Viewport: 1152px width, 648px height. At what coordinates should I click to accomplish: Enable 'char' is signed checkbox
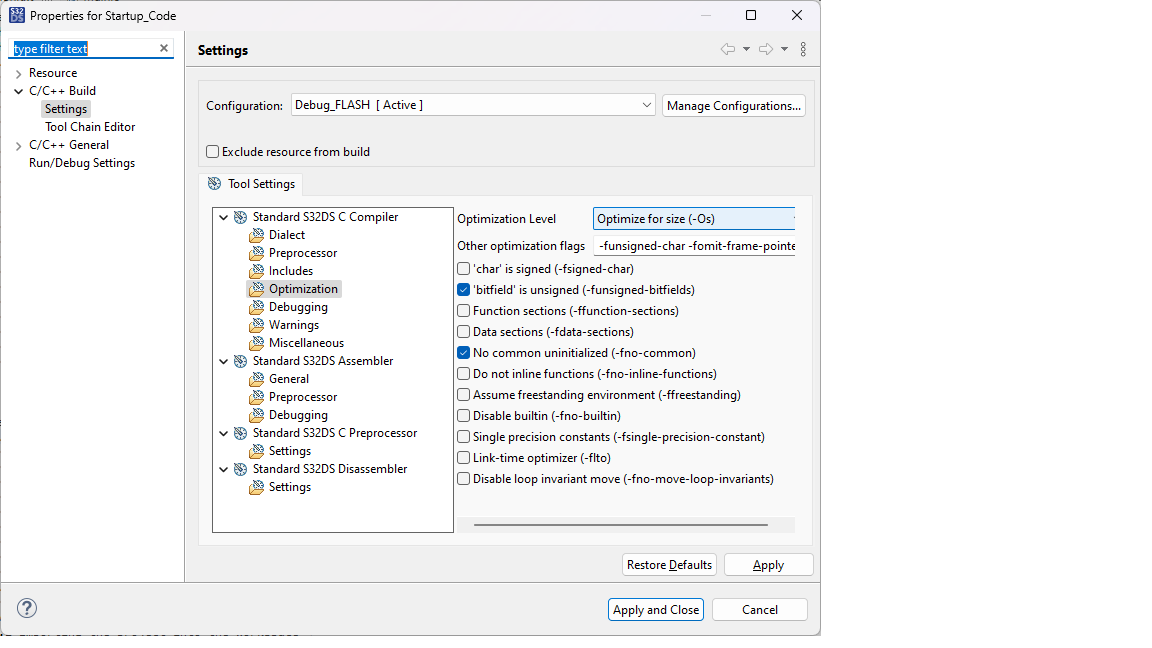pos(464,269)
